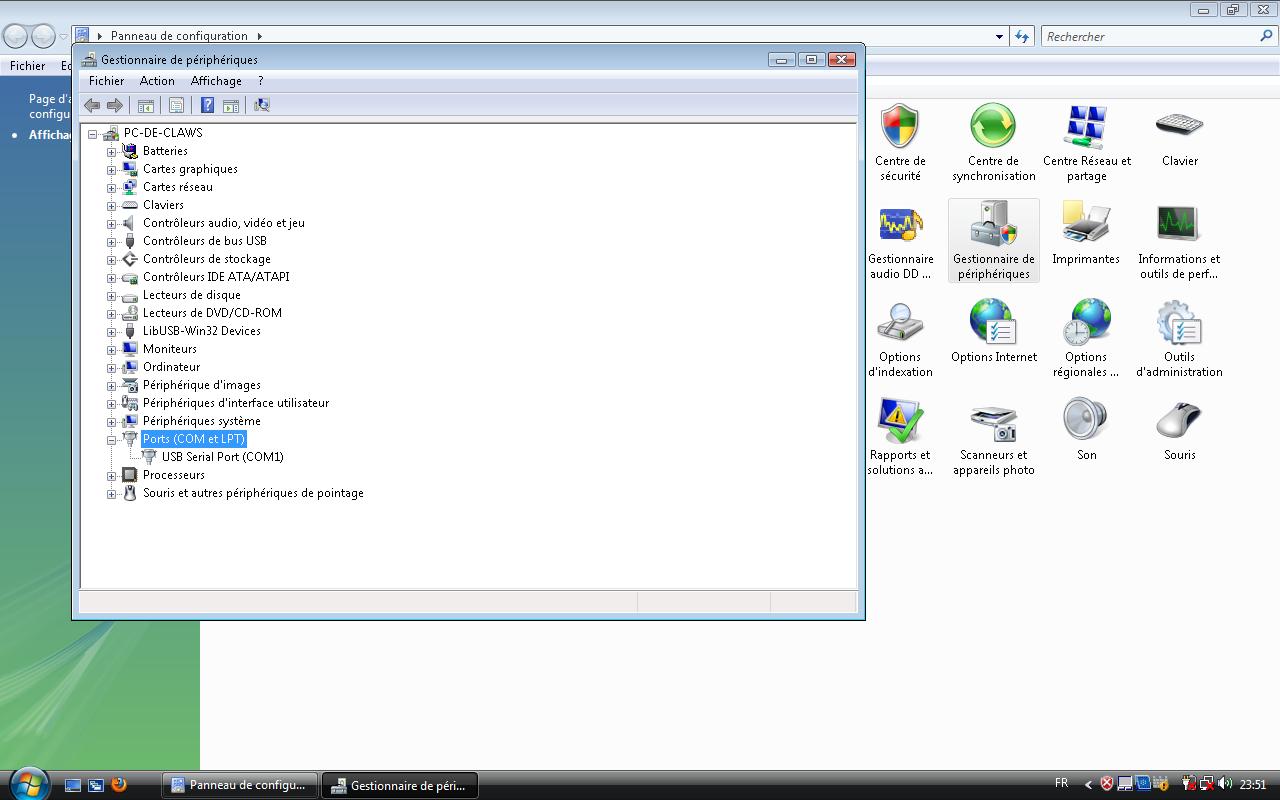The image size is (1280, 800).
Task: Select Contrôleurs IDE ATA/ATAPI tree item
Action: (216, 277)
